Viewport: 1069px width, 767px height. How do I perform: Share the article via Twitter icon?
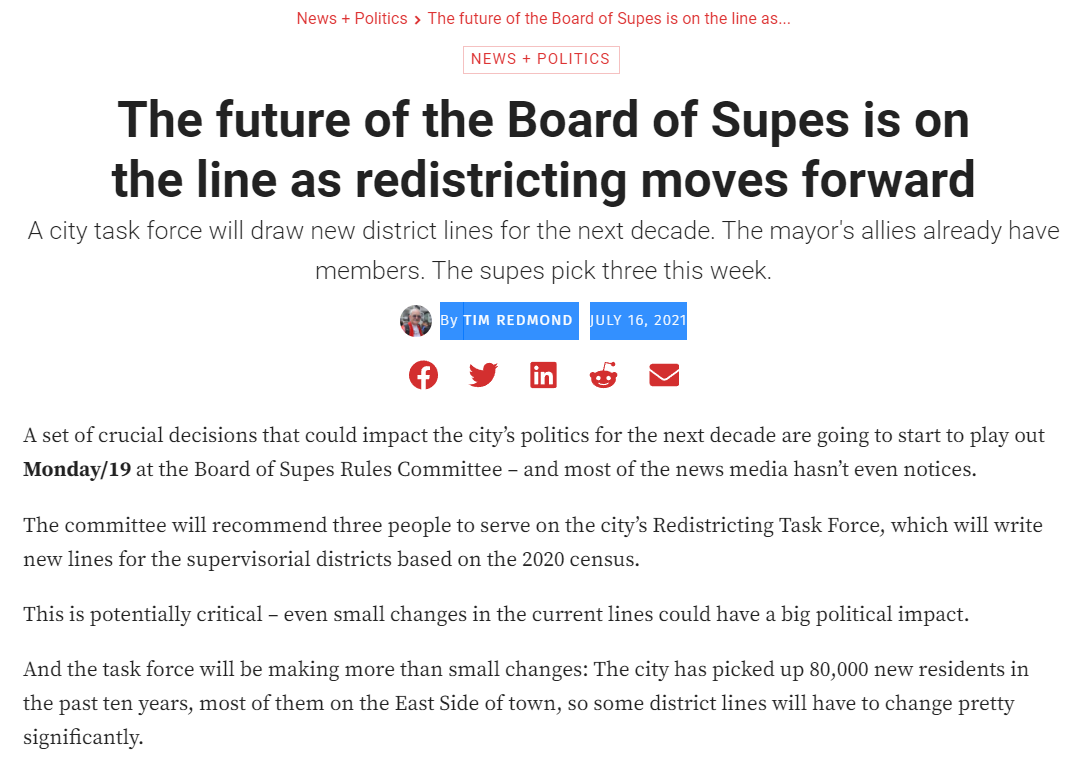[x=483, y=375]
